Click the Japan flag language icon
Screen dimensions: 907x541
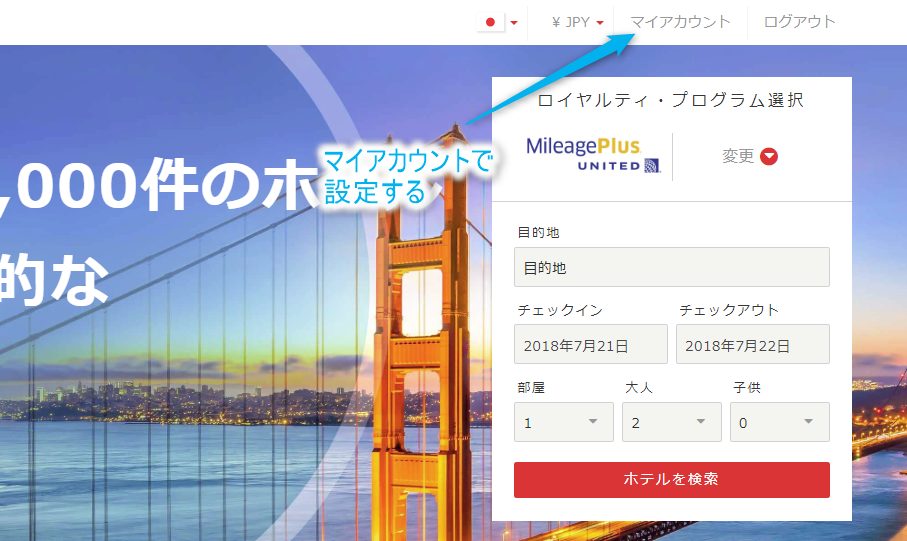(490, 22)
